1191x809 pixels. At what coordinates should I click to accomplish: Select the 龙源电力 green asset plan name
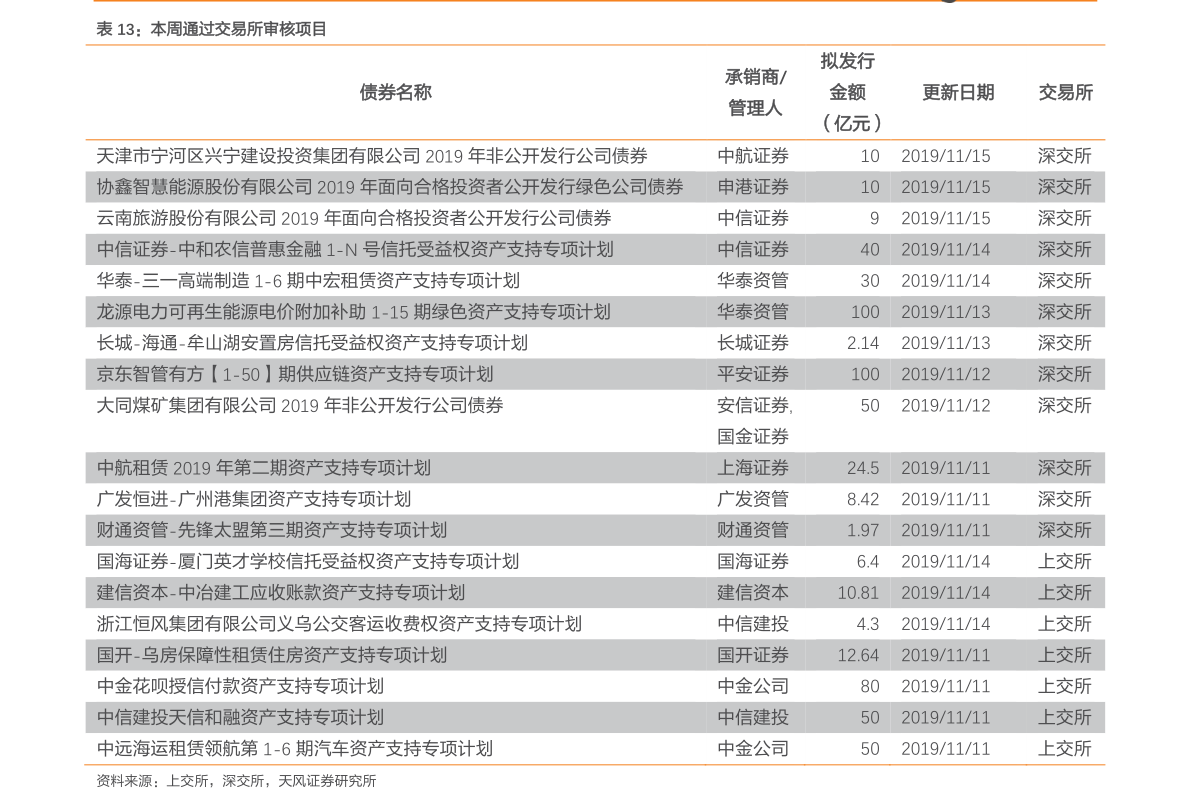(x=353, y=312)
